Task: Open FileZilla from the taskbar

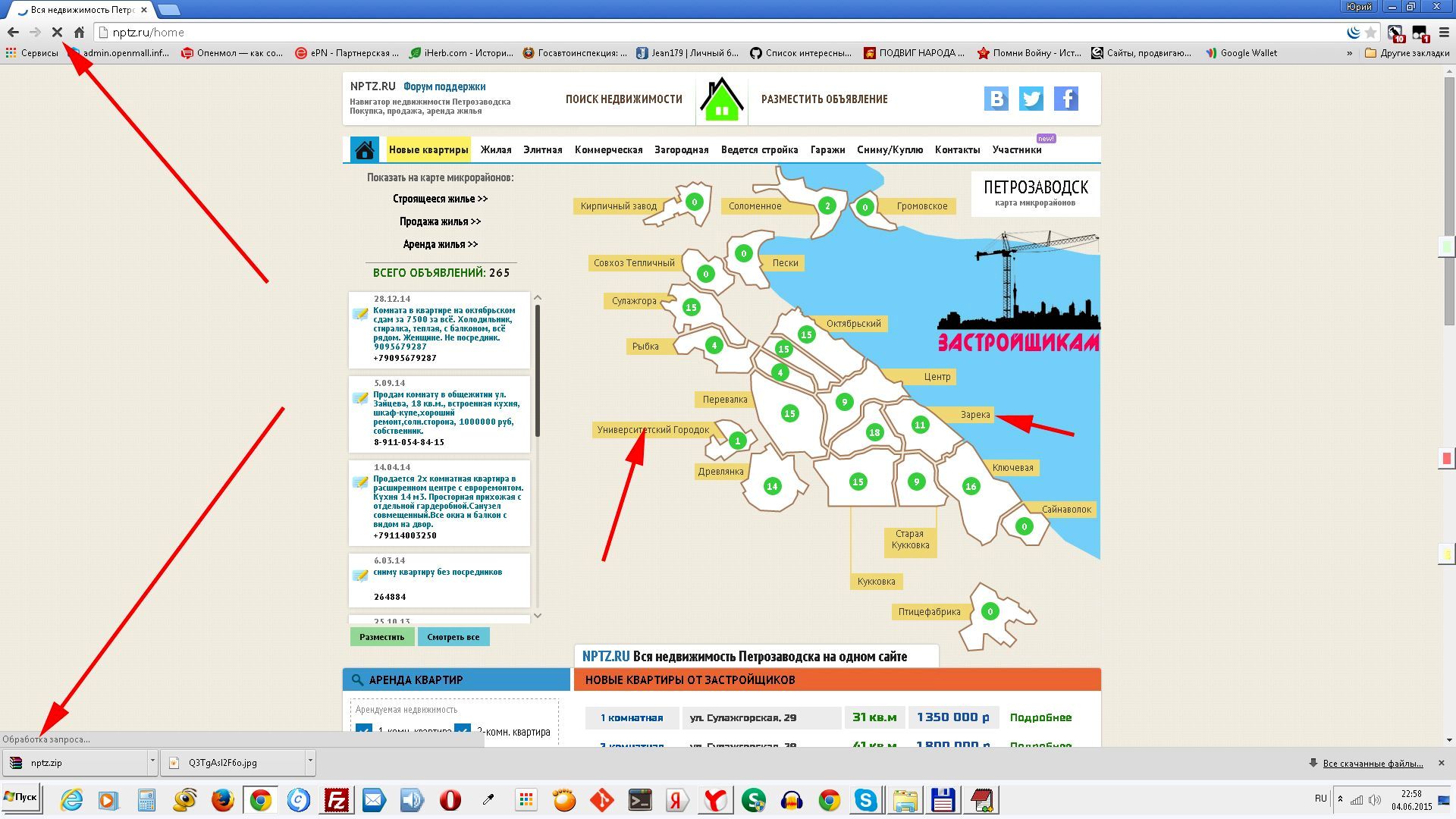Action: (336, 800)
